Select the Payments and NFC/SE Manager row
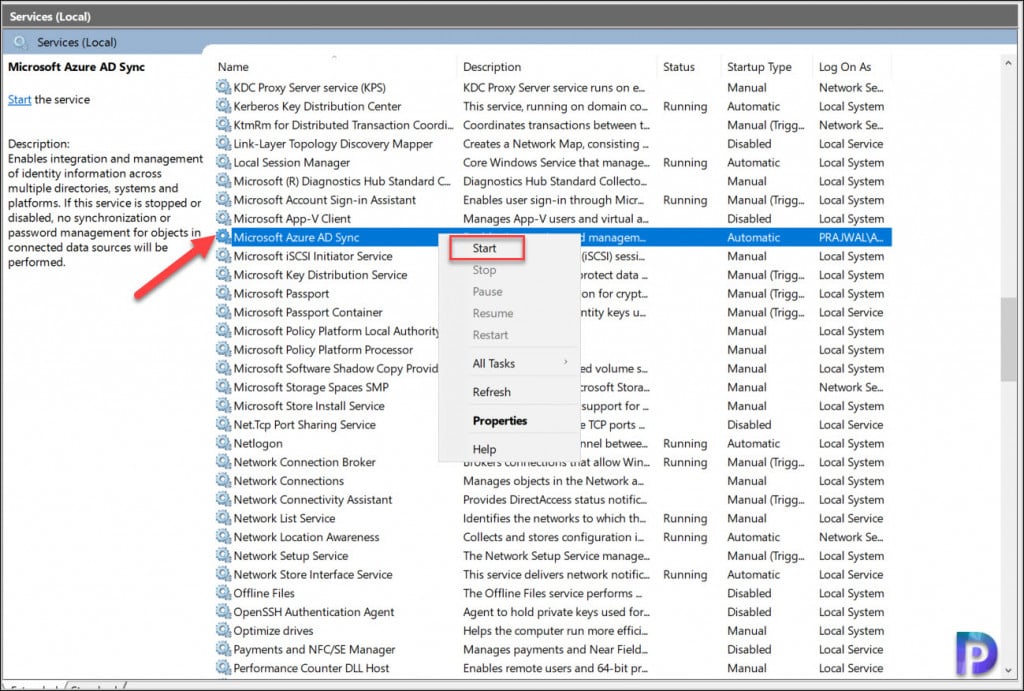Image resolution: width=1024 pixels, height=691 pixels. point(552,649)
